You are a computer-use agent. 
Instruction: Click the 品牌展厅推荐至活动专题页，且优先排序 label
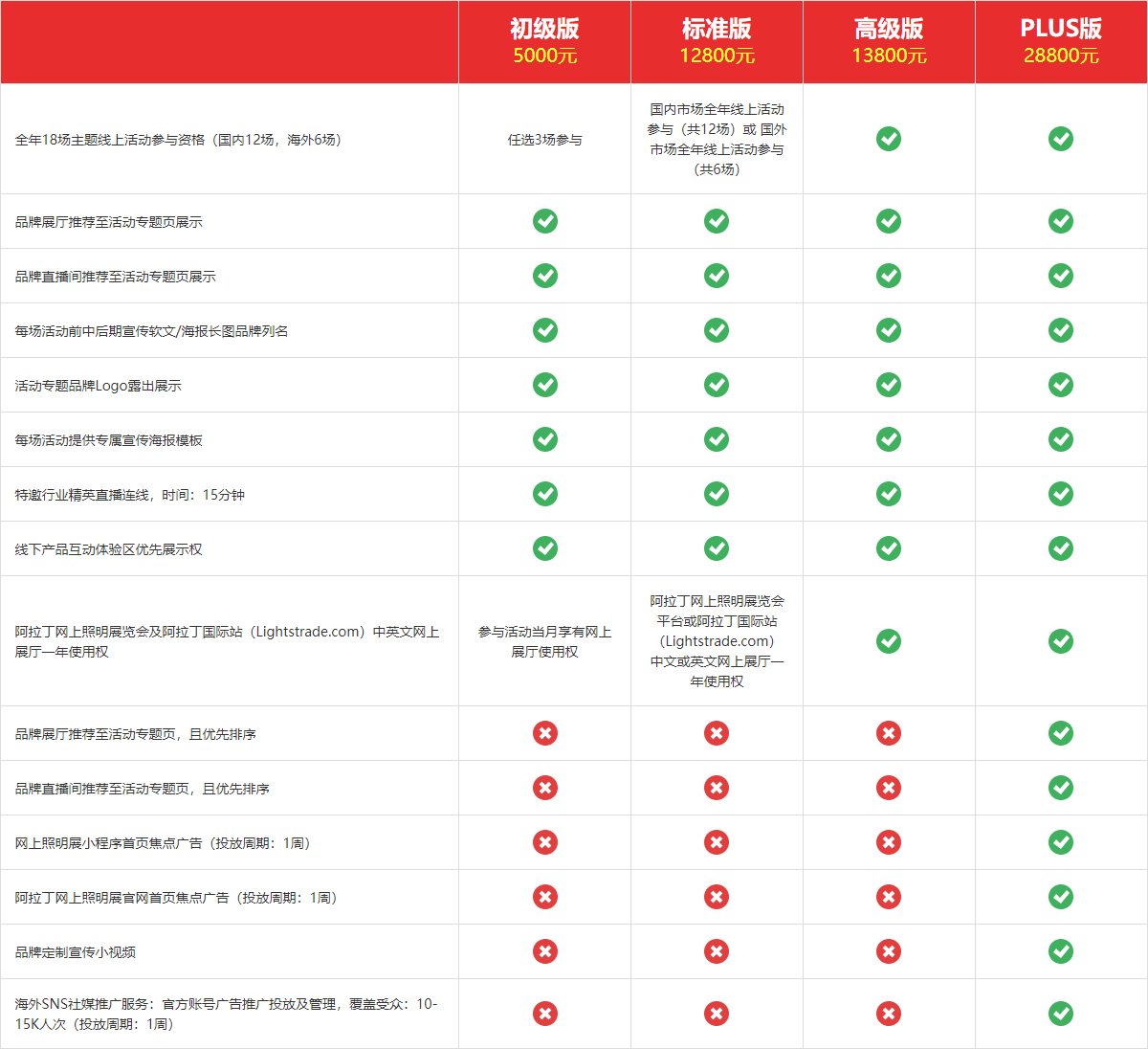[x=136, y=734]
